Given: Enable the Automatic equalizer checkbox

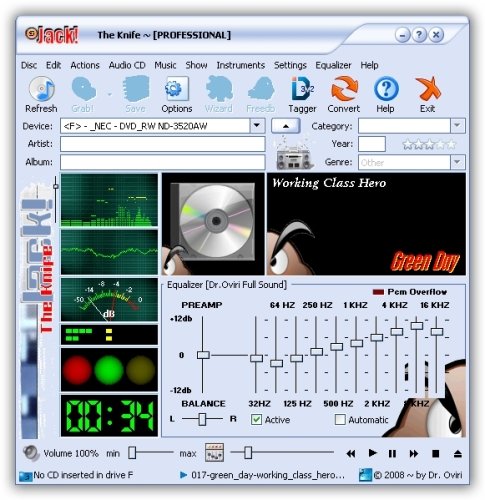Looking at the screenshot, I should point(340,419).
